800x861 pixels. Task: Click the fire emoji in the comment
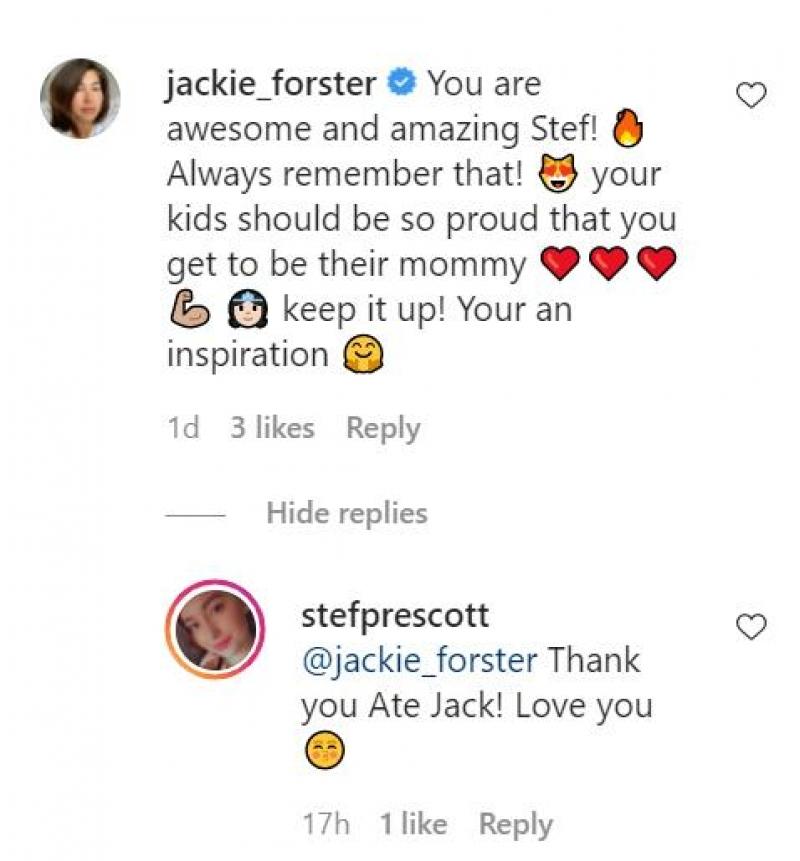[x=629, y=128]
